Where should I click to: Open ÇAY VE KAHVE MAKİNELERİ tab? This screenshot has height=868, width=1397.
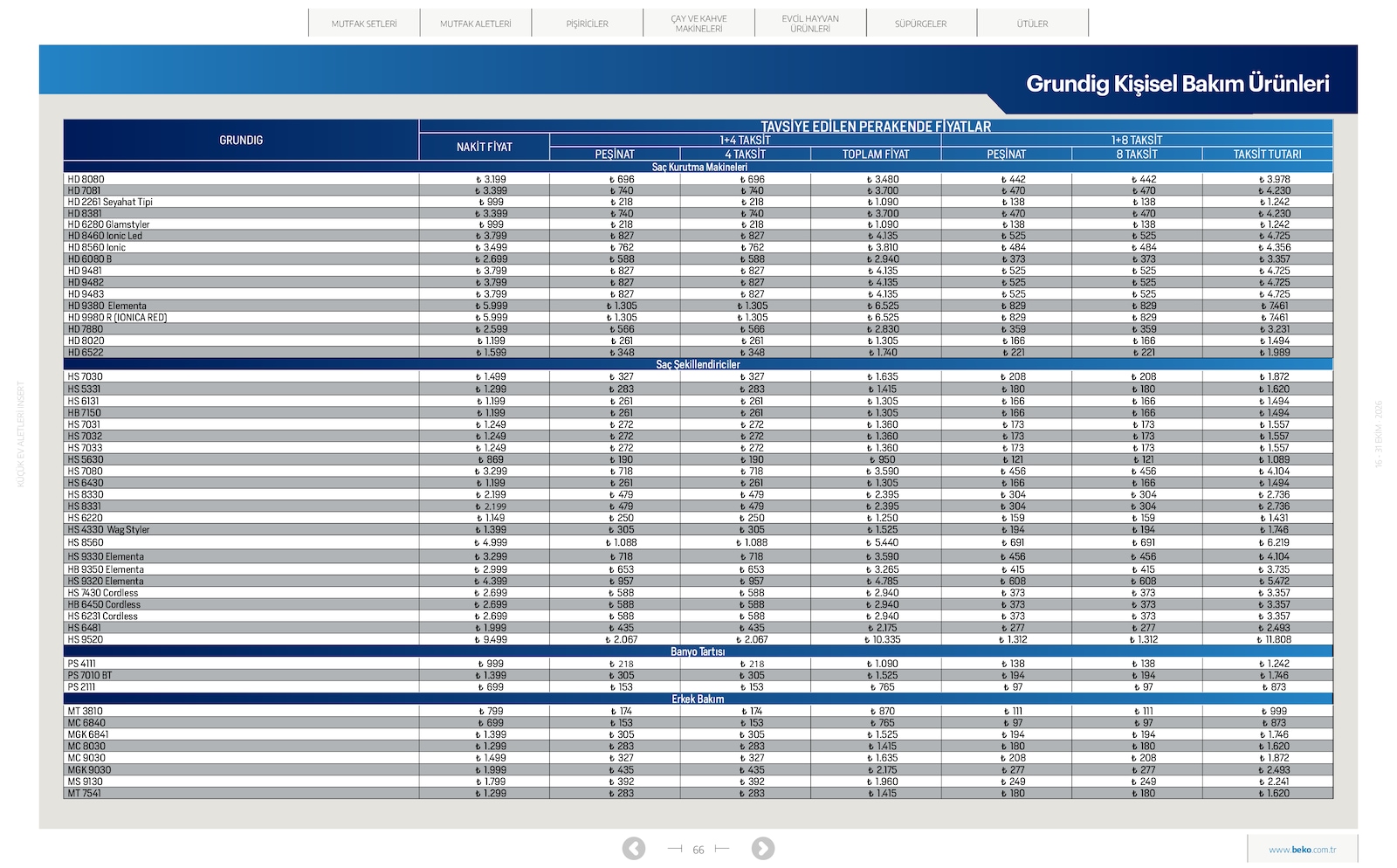(698, 24)
